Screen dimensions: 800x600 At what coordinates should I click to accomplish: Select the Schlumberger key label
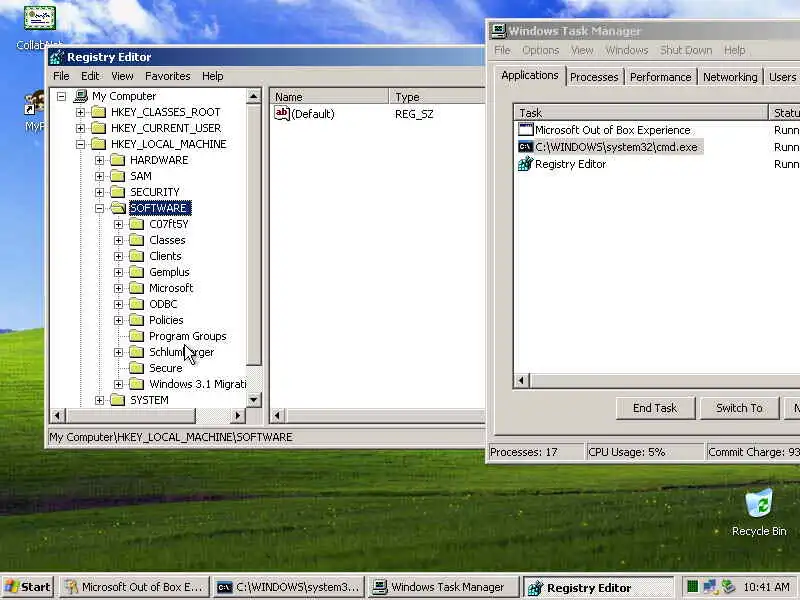point(182,352)
